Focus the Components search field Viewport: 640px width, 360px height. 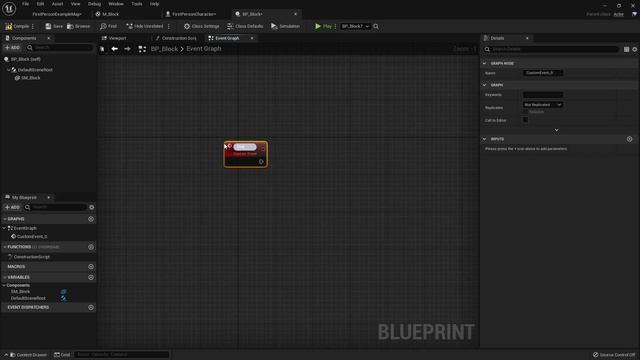click(x=60, y=48)
